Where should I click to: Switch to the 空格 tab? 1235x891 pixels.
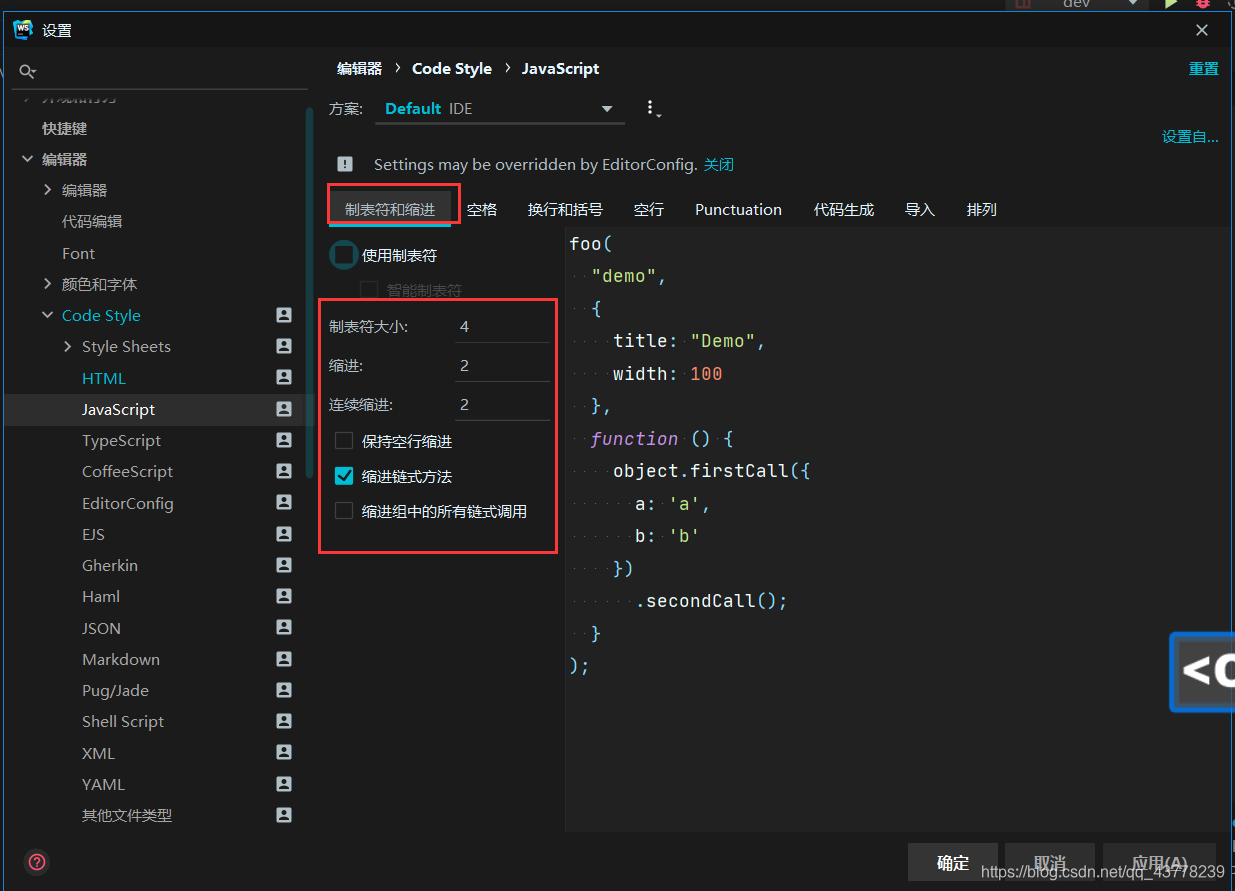482,209
